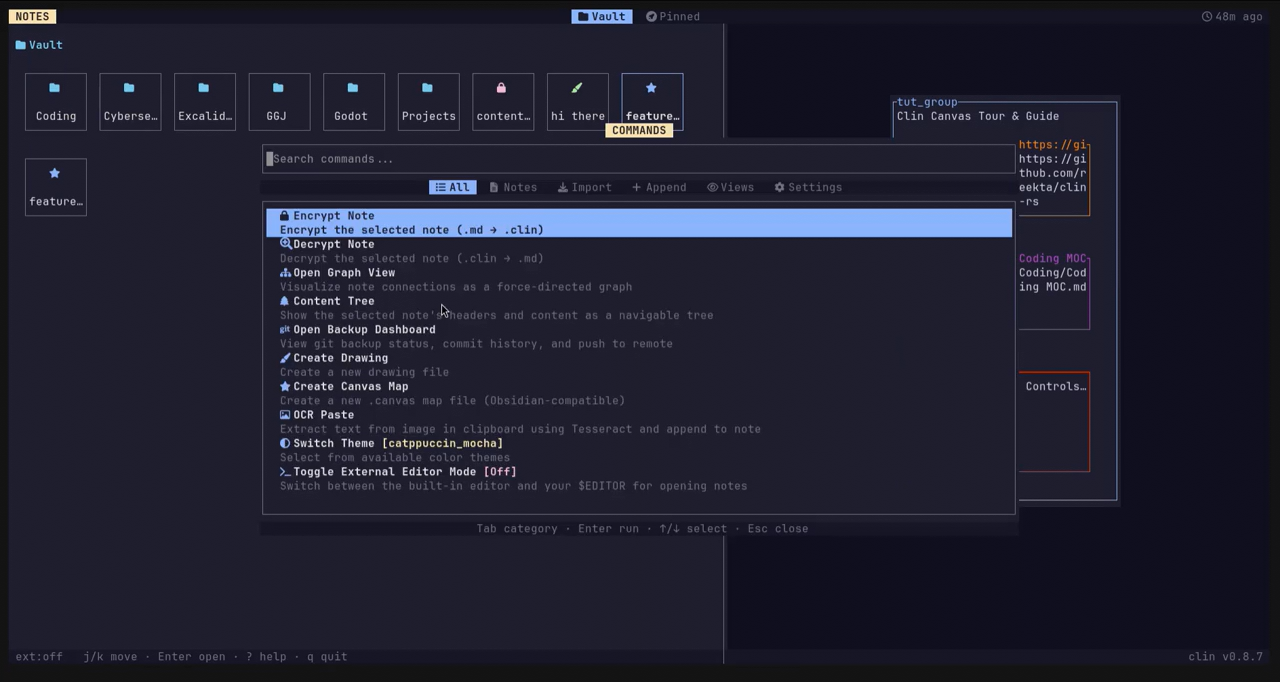Screen dimensions: 1280x682
Task: Open Switch Theme [catppuccin_mocha] selector
Action: (x=639, y=450)
